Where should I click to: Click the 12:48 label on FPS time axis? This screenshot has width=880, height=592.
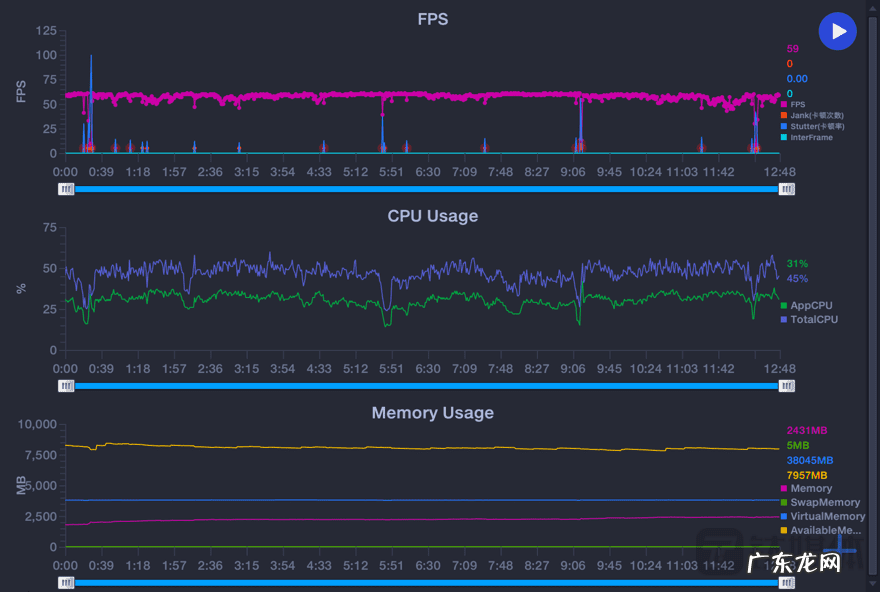pyautogui.click(x=780, y=172)
